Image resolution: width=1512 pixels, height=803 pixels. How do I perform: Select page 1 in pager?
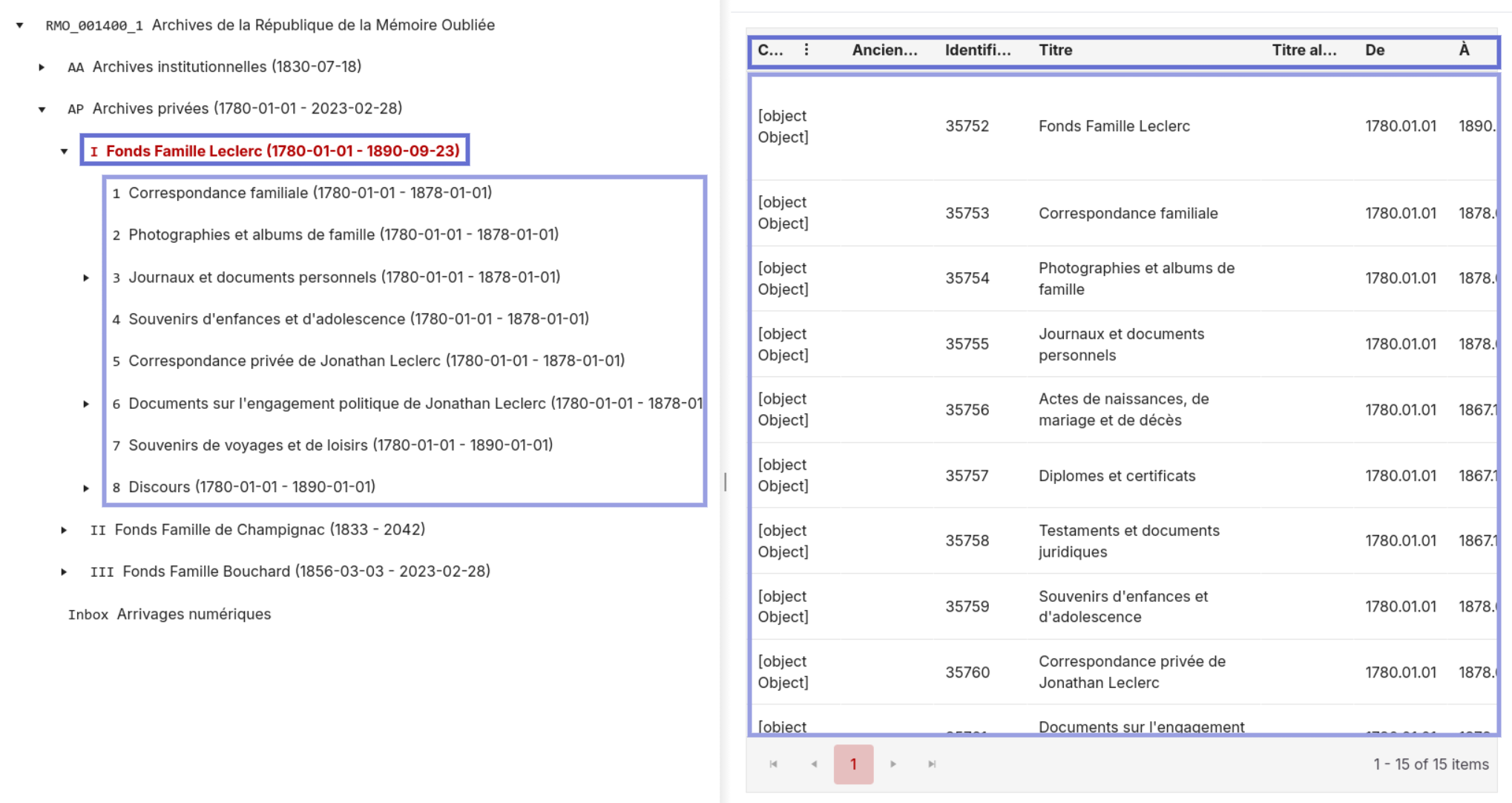click(853, 764)
